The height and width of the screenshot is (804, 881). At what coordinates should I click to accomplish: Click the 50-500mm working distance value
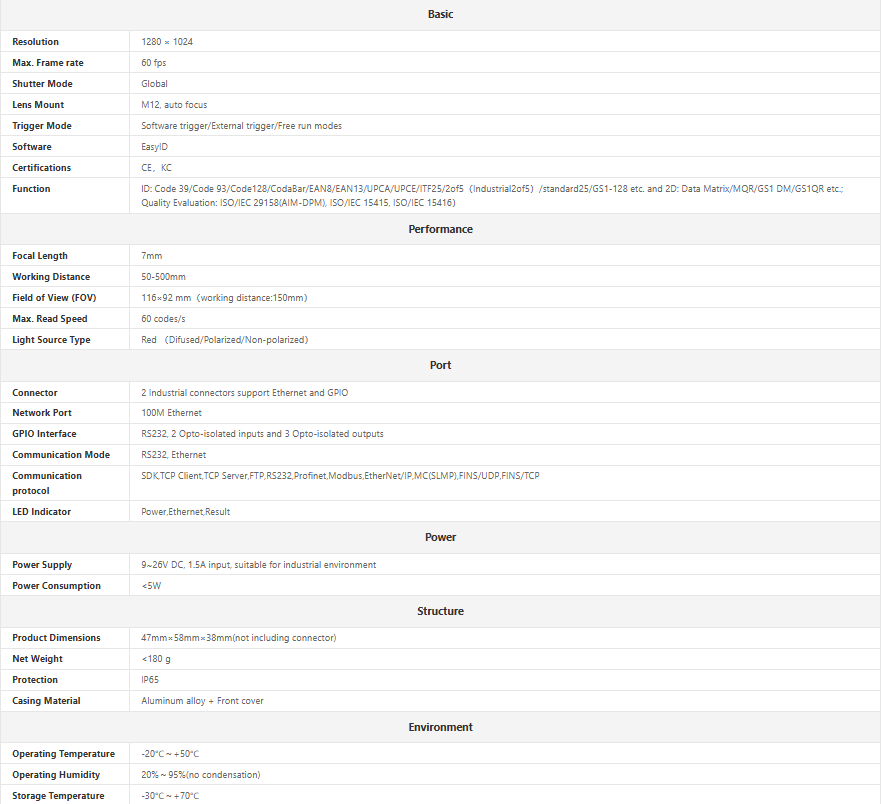[164, 277]
